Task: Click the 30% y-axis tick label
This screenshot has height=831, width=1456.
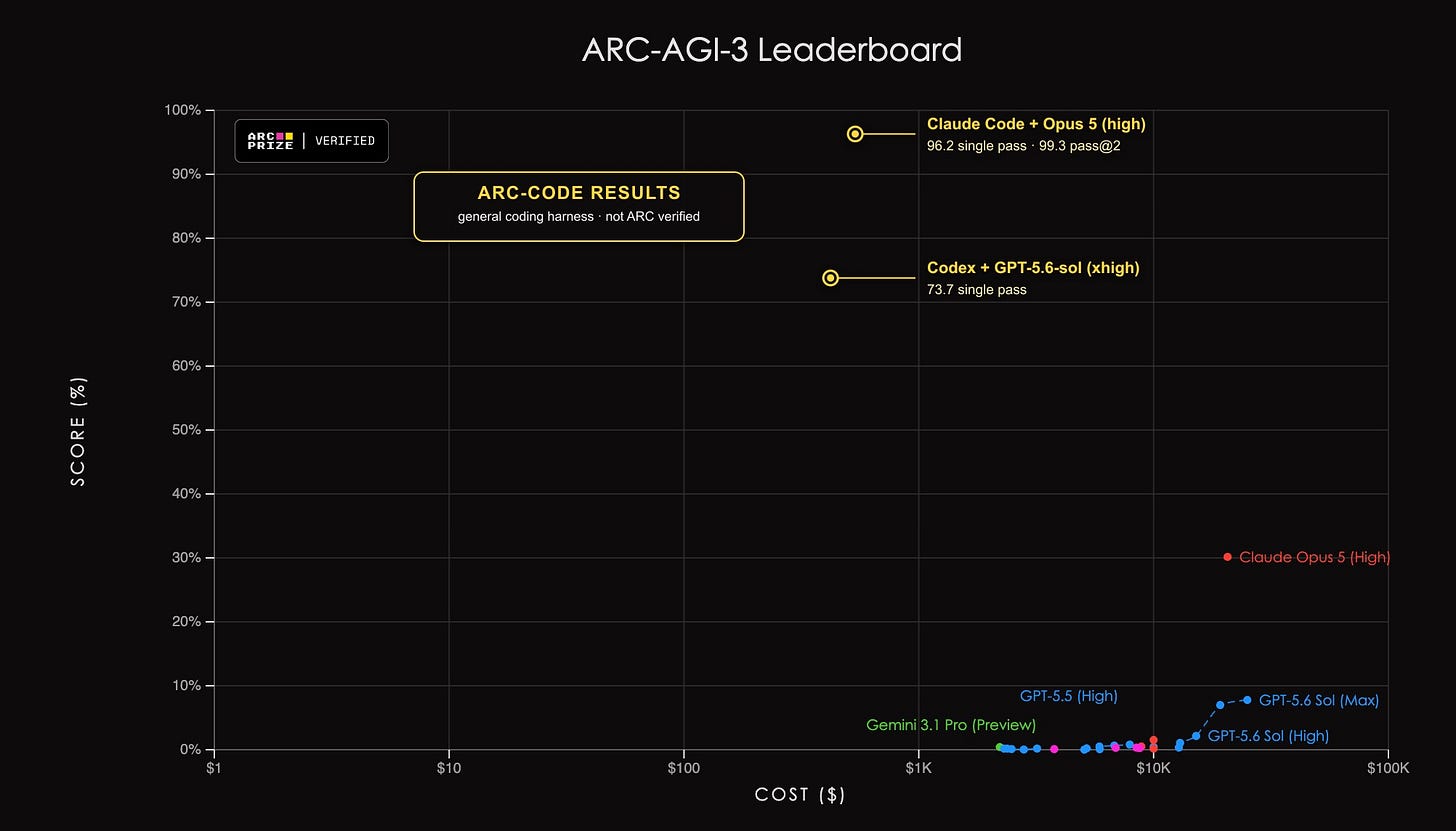Action: pos(186,558)
